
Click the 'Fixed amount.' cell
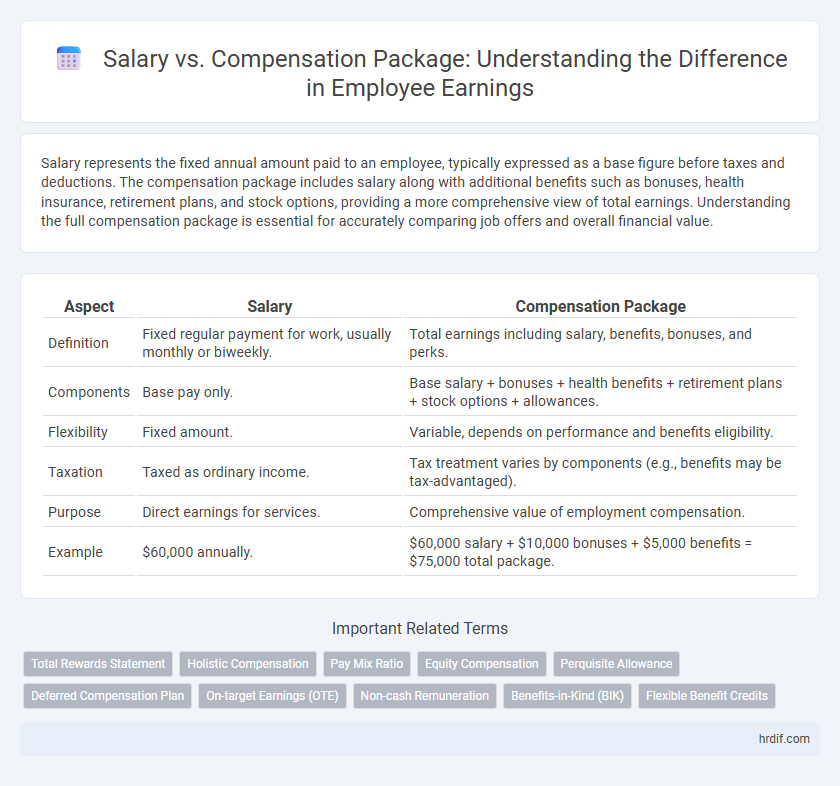[x=269, y=432]
